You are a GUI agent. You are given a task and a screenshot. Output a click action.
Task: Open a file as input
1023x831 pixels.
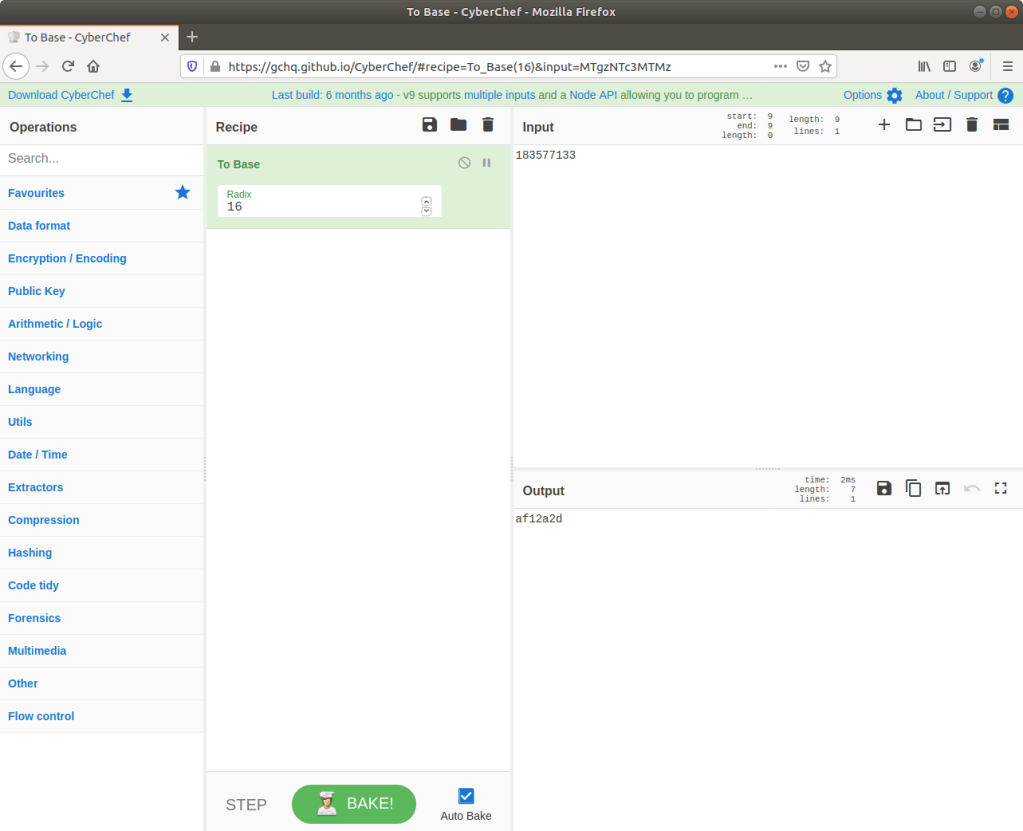942,125
